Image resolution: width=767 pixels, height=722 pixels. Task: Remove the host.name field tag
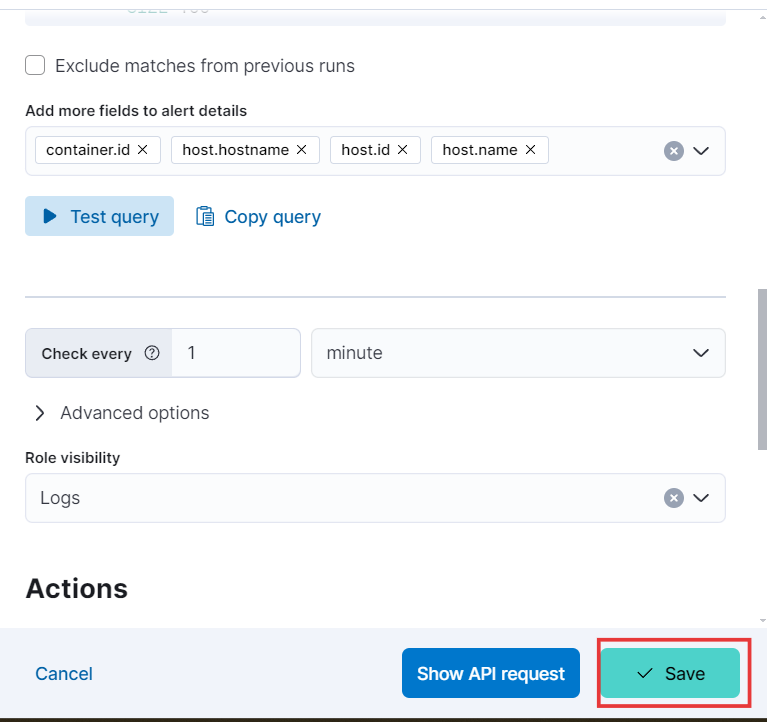point(531,150)
